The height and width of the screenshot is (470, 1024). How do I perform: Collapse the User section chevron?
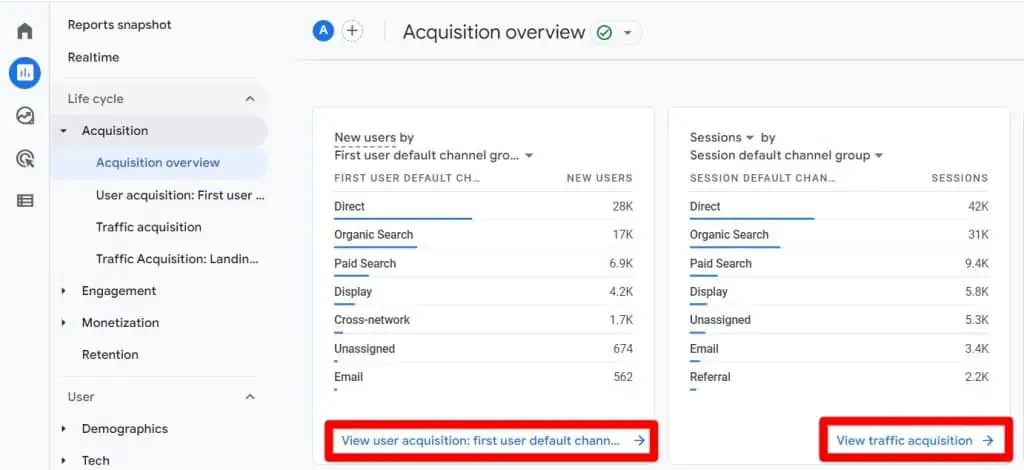click(249, 396)
